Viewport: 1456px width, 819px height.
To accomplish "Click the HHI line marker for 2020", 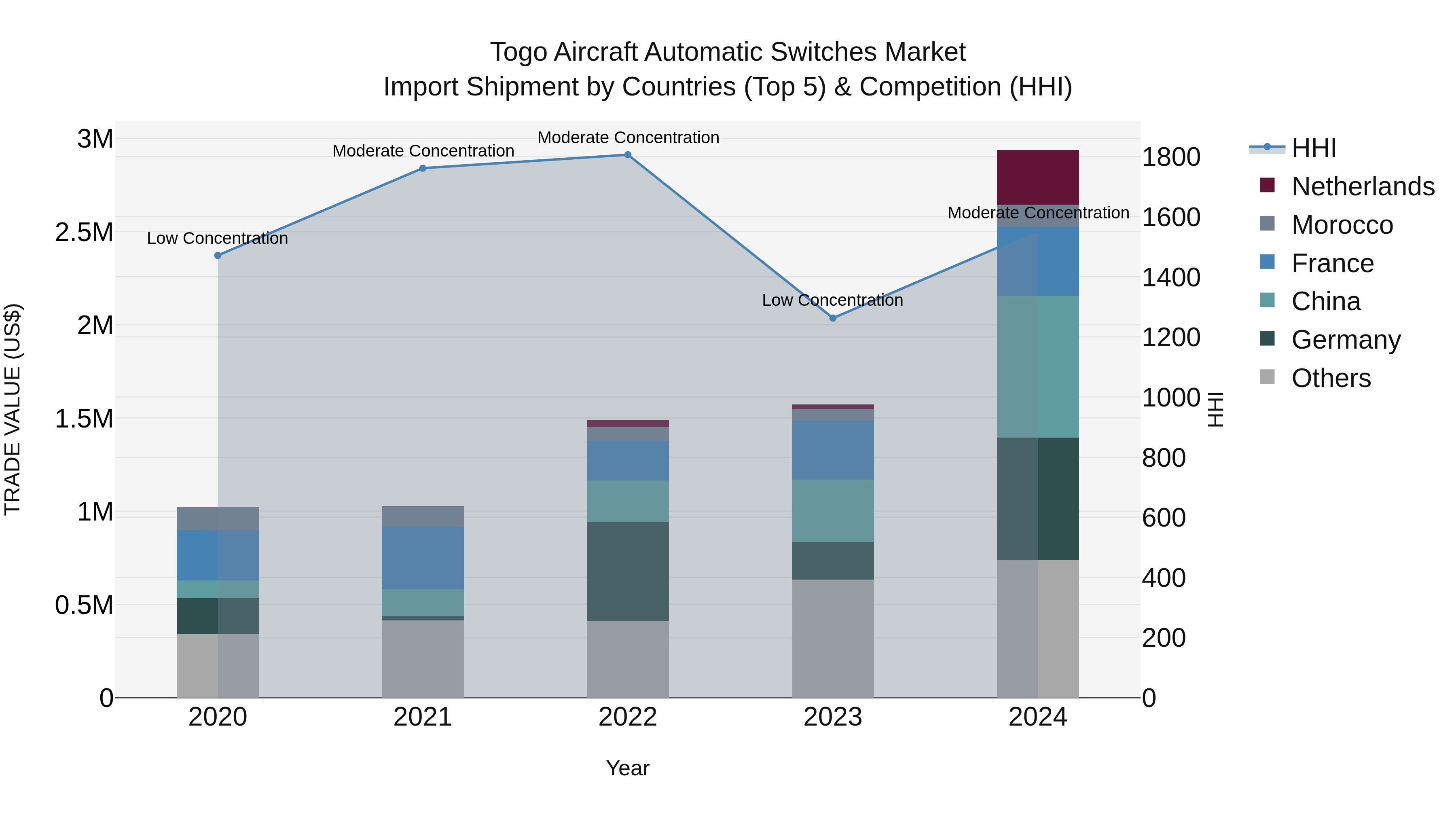I will click(x=218, y=256).
